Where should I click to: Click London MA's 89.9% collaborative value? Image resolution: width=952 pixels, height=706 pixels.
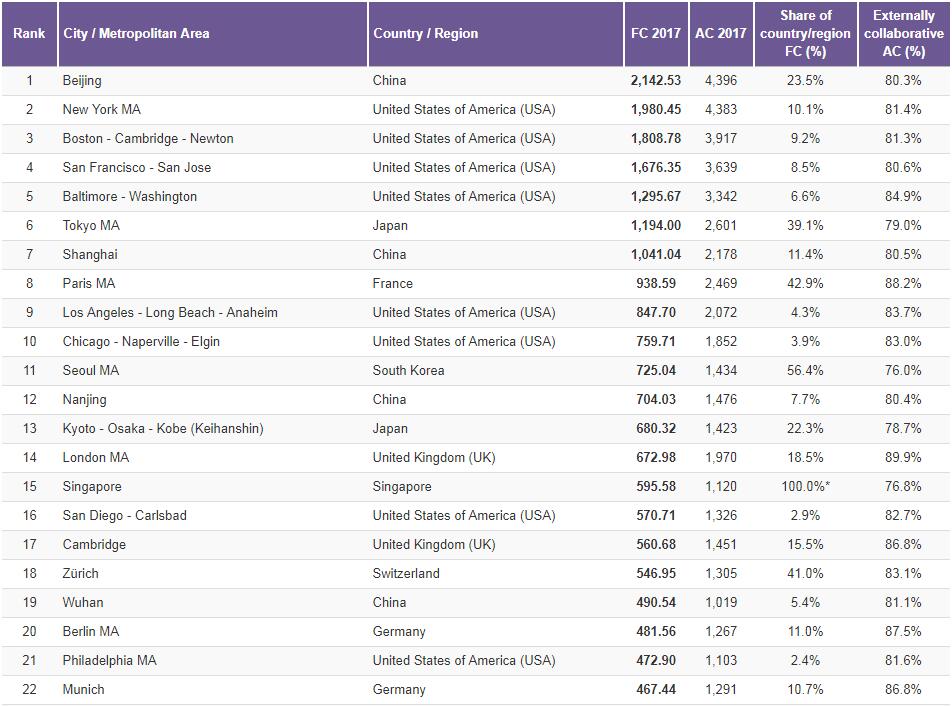904,457
